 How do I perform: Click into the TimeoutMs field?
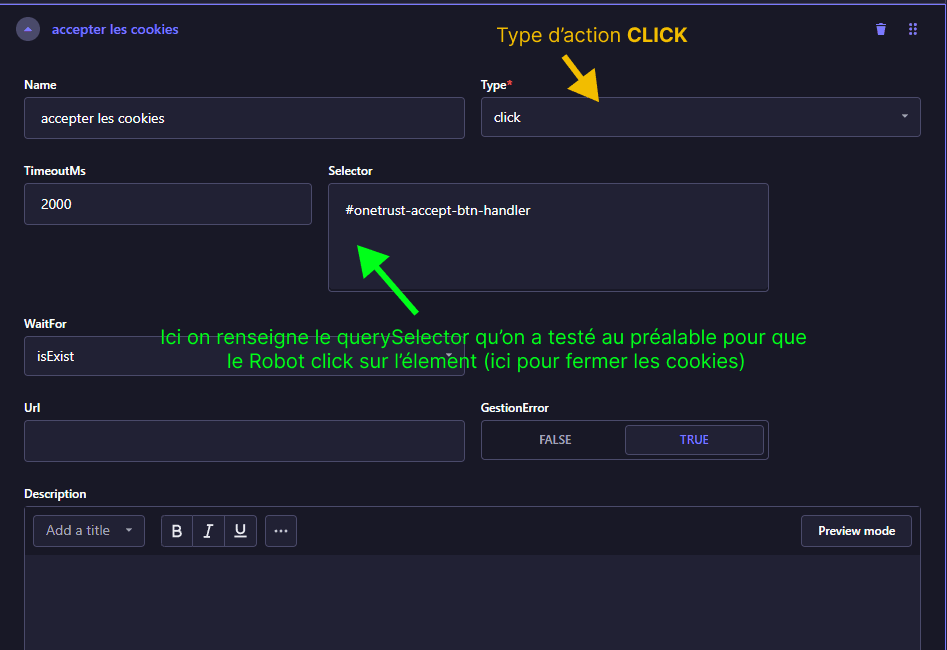pyautogui.click(x=167, y=204)
